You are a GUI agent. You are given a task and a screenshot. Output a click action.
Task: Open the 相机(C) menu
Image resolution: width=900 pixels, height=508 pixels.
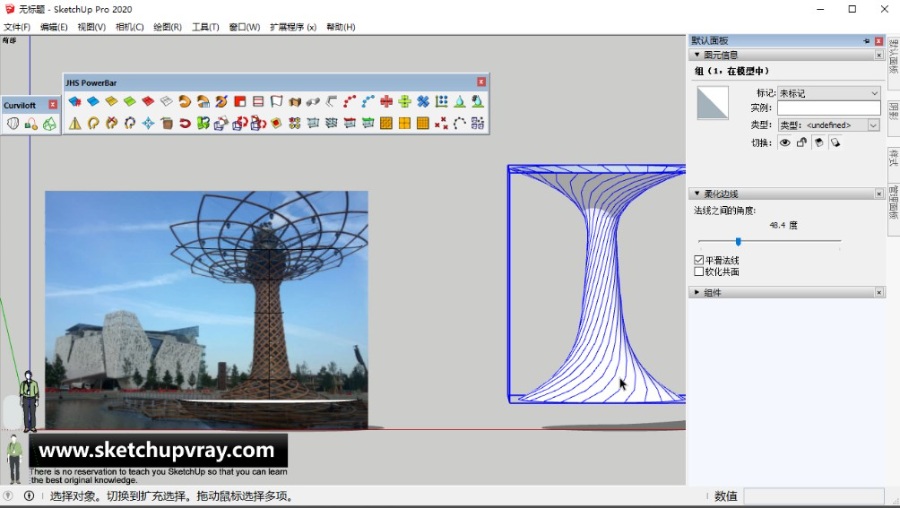pyautogui.click(x=129, y=27)
